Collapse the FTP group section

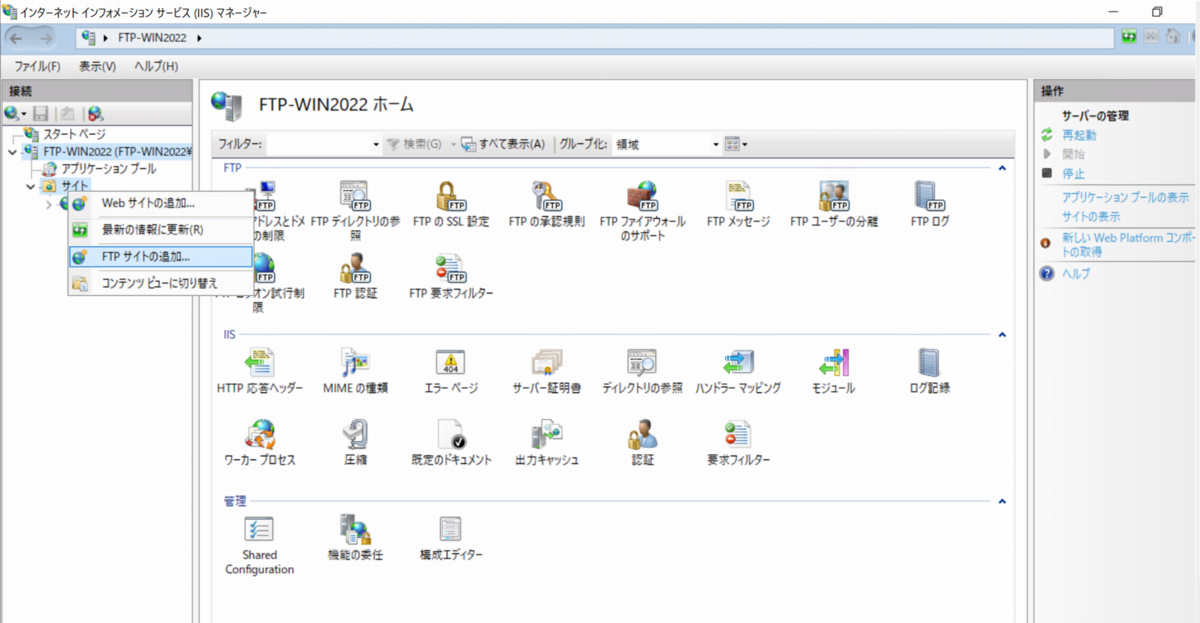[x=1003, y=168]
